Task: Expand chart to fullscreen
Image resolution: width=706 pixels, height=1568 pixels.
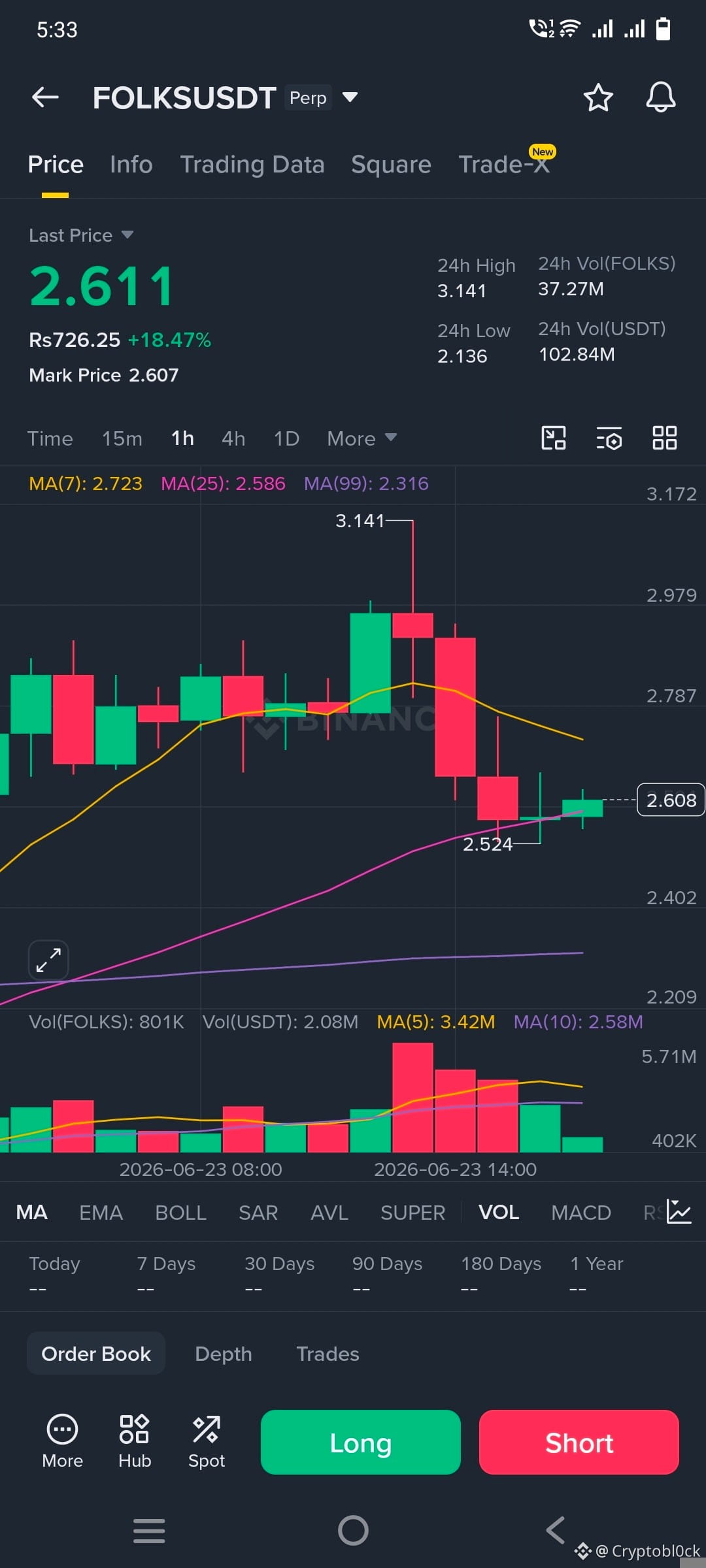Action: pos(48,960)
